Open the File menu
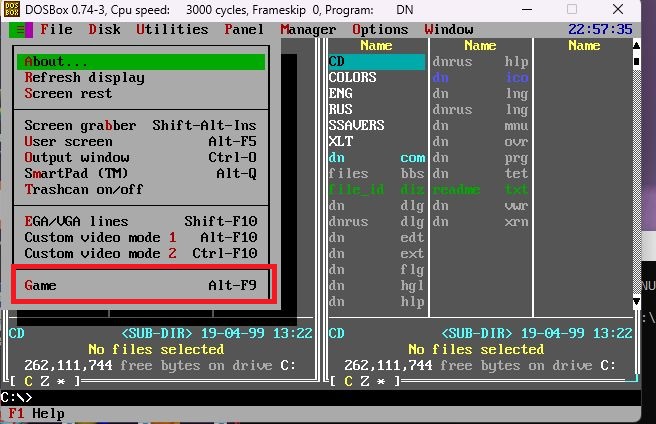 [x=56, y=30]
